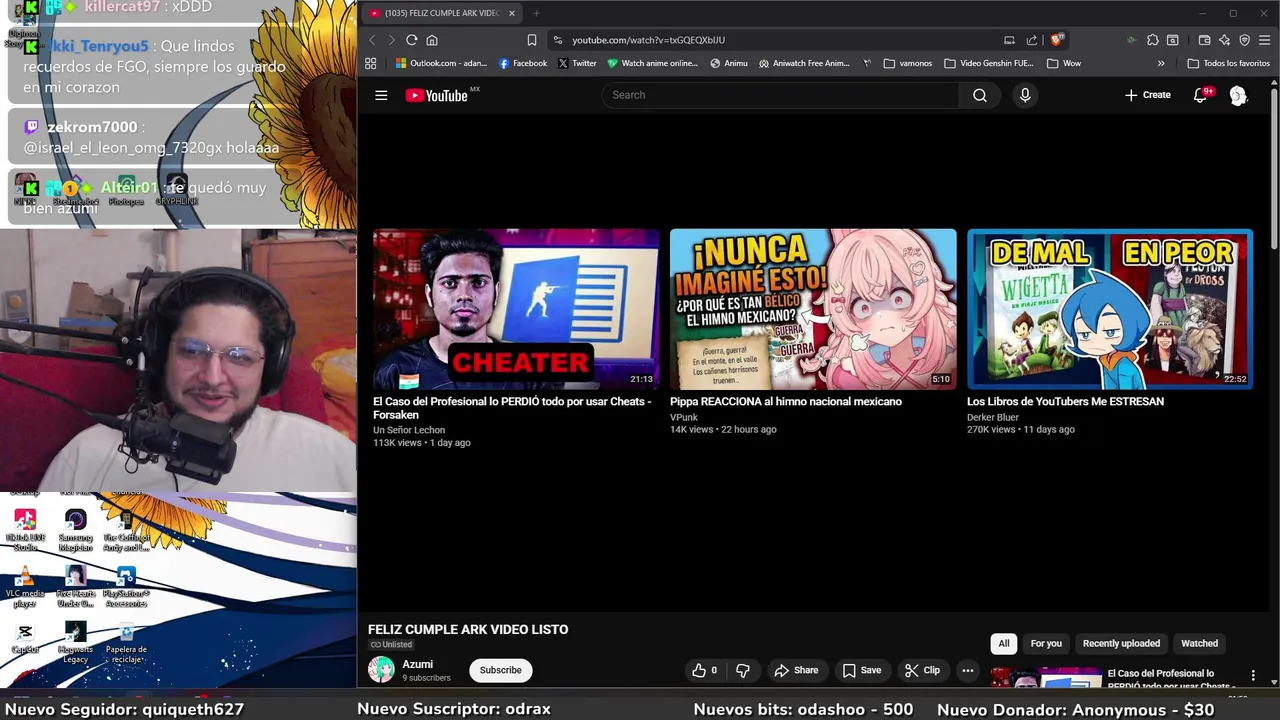Open the Pippa himno mexicano video thumbnail
The width and height of the screenshot is (1280, 720).
tap(813, 309)
